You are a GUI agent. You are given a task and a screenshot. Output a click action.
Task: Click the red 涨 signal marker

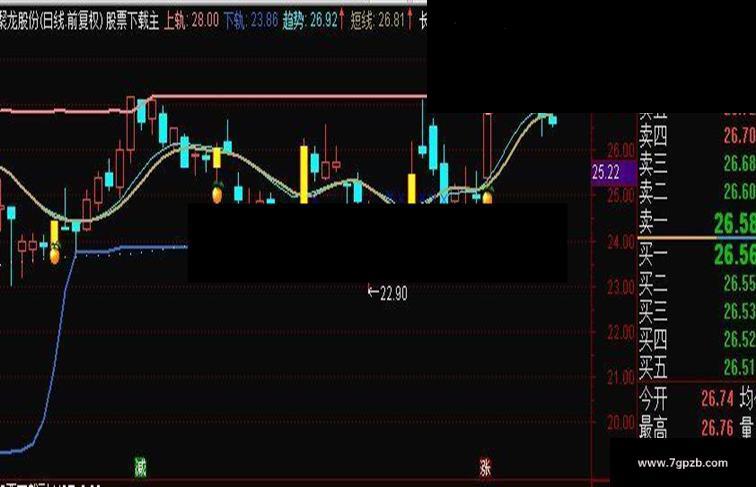coord(485,467)
